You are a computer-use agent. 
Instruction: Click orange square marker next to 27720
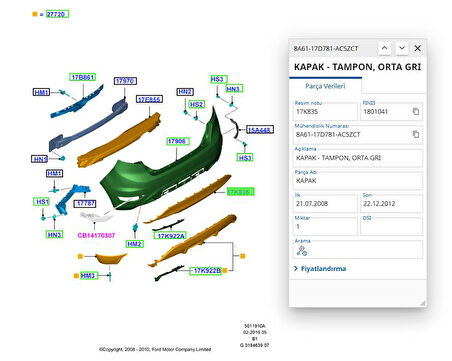(x=35, y=14)
